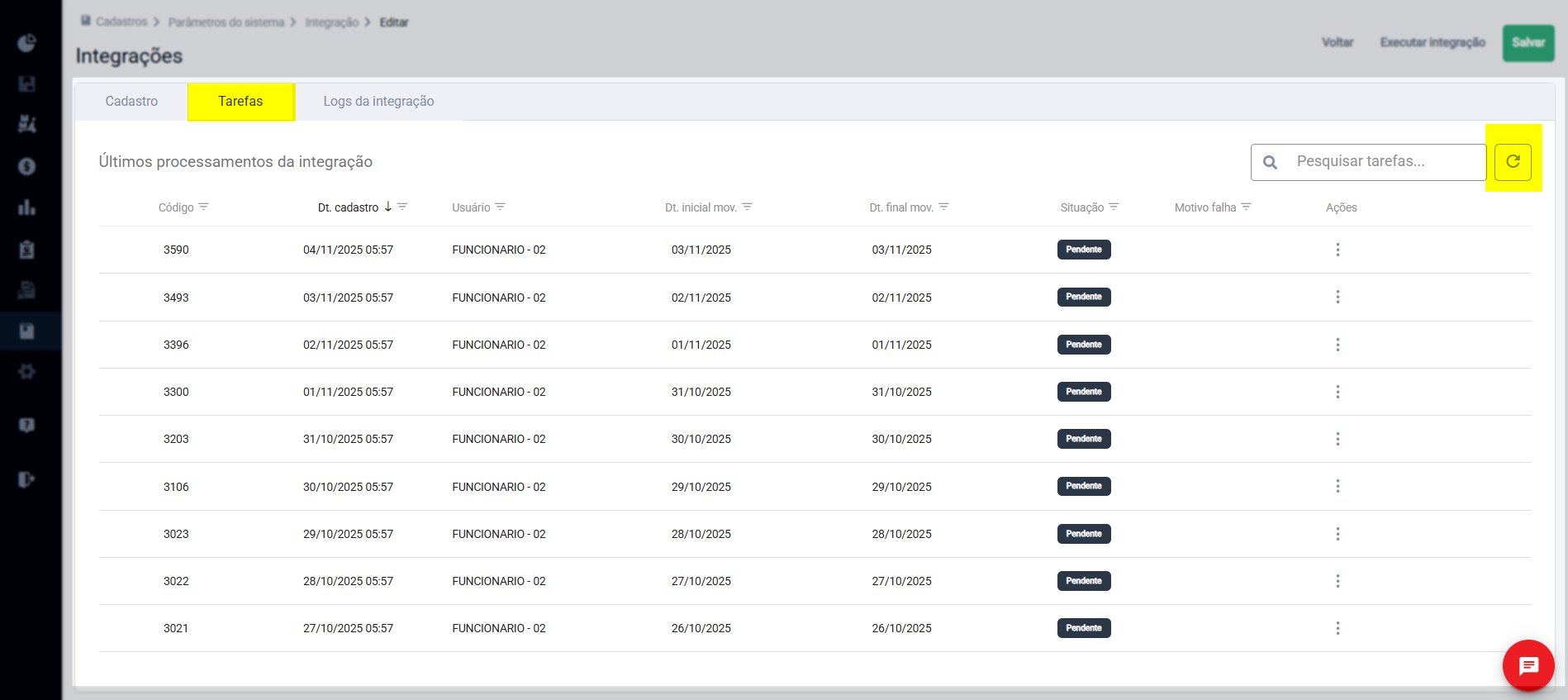Click the Voltar button
The height and width of the screenshot is (700, 1568).
coord(1338,42)
